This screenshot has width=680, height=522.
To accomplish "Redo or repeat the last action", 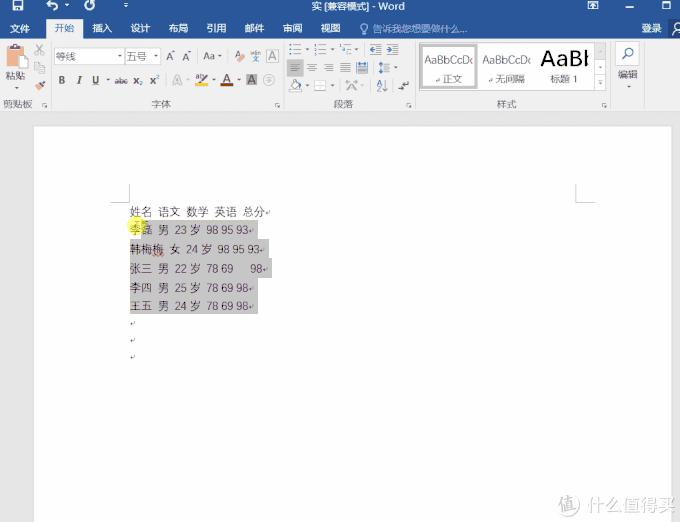I will click(x=89, y=6).
